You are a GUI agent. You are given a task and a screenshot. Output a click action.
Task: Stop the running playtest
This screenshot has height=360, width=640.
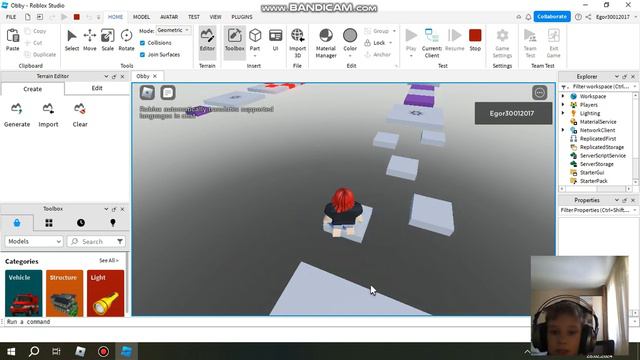click(x=475, y=40)
